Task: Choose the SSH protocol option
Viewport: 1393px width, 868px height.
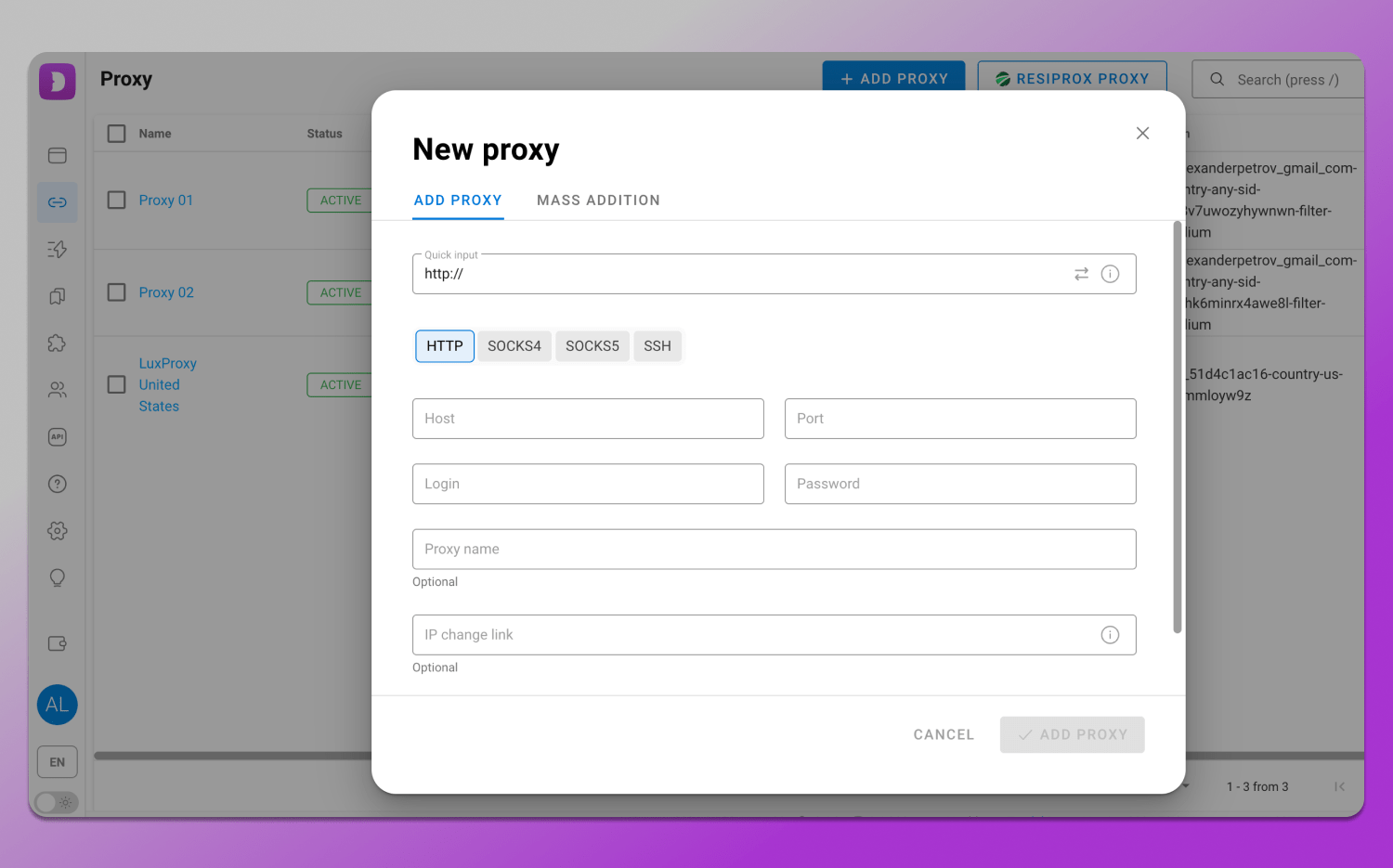Action: pos(657,346)
